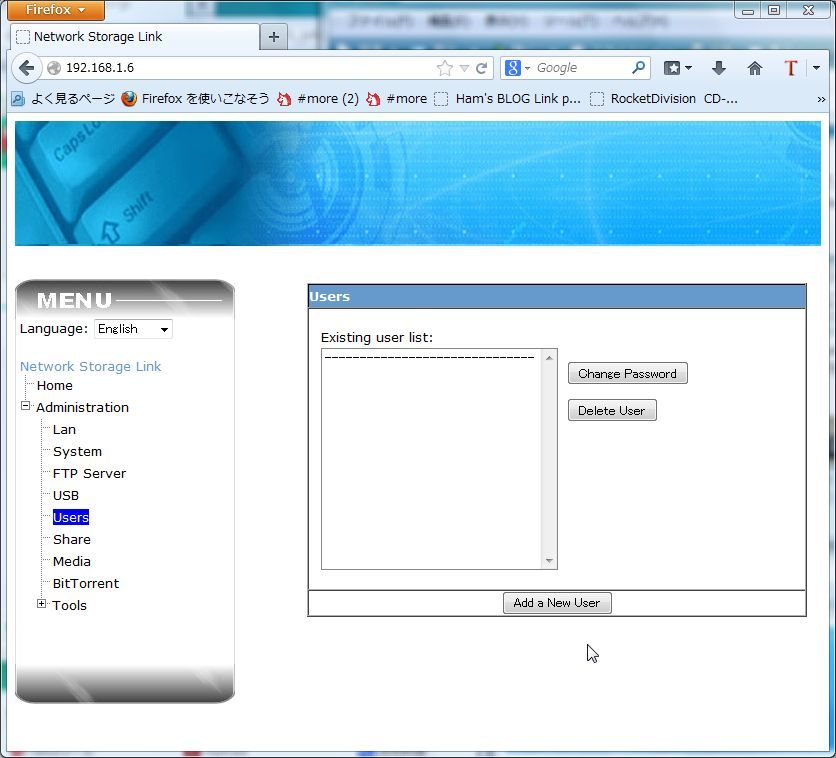Click the red T toolbar icon
Viewport: 836px width, 758px height.
[x=791, y=68]
